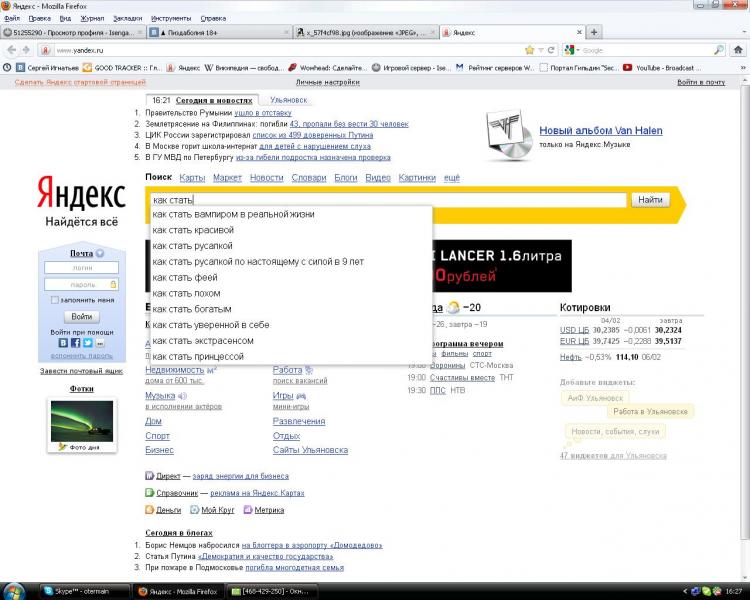Open the Карты link
Image resolution: width=750 pixels, height=600 pixels.
point(192,178)
